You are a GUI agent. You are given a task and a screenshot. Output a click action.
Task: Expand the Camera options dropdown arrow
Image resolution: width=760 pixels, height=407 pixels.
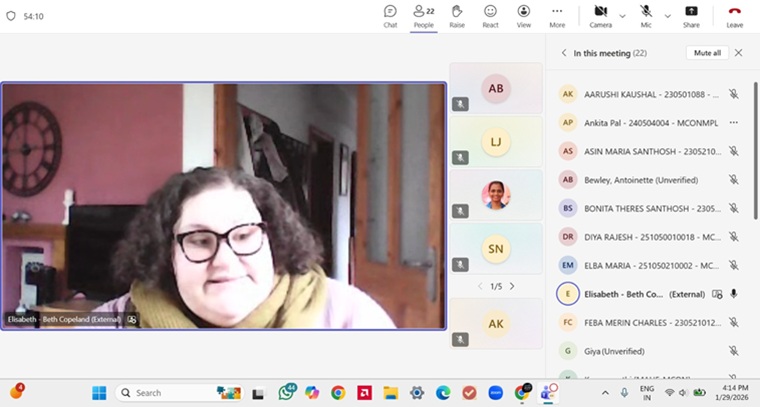(622, 16)
